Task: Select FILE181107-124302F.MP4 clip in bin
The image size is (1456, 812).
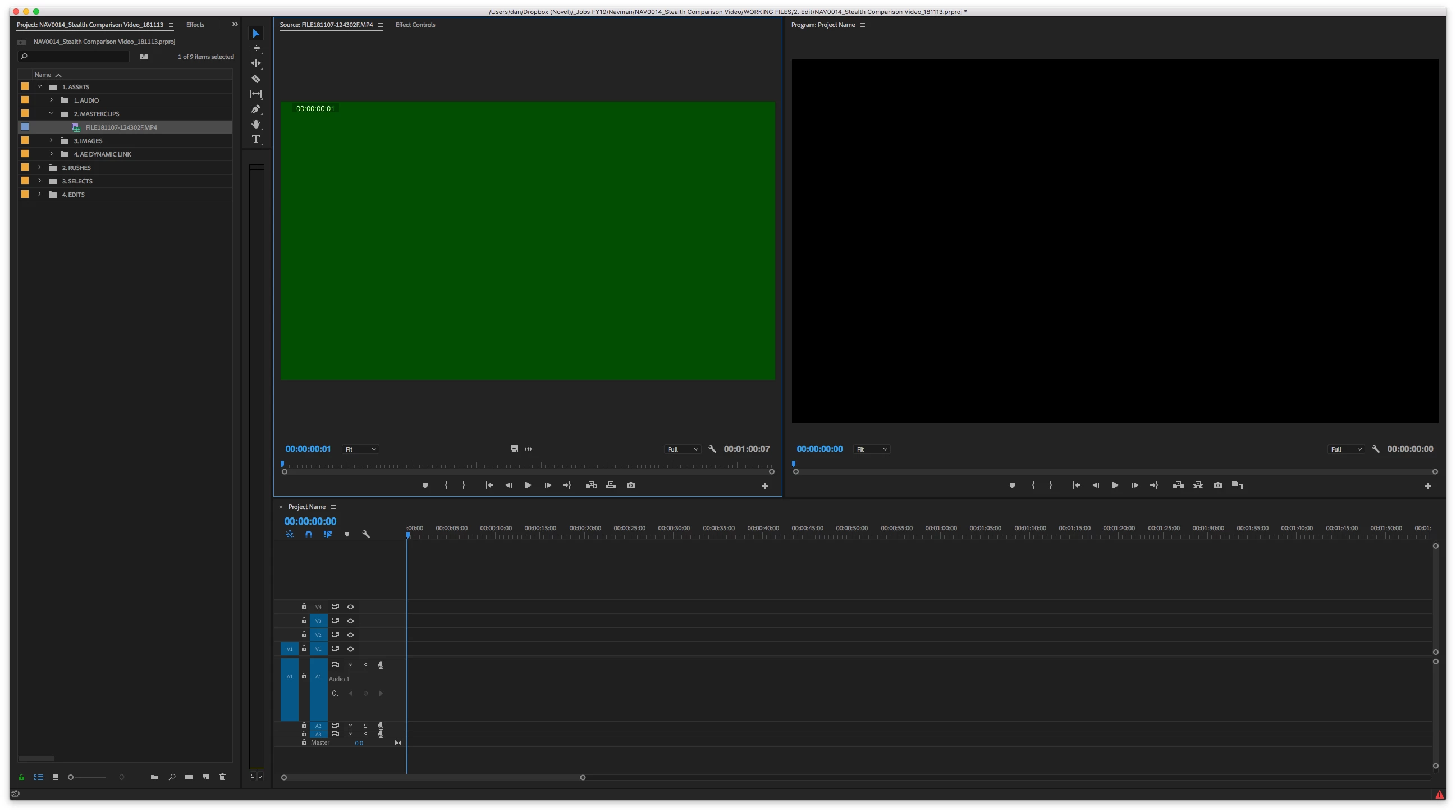Action: coord(121,127)
